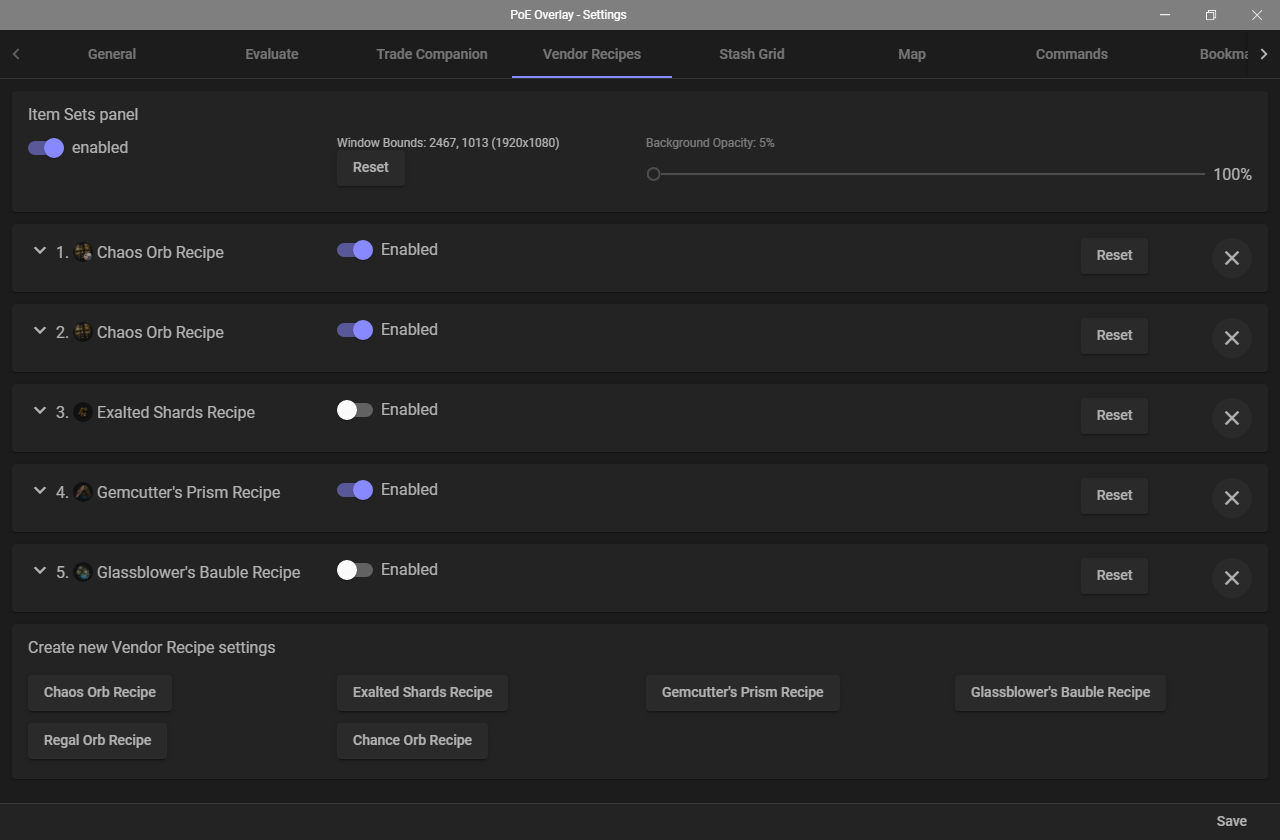Screen dimensions: 1280x840
Task: Open the Trade Companion tab
Action: [432, 54]
